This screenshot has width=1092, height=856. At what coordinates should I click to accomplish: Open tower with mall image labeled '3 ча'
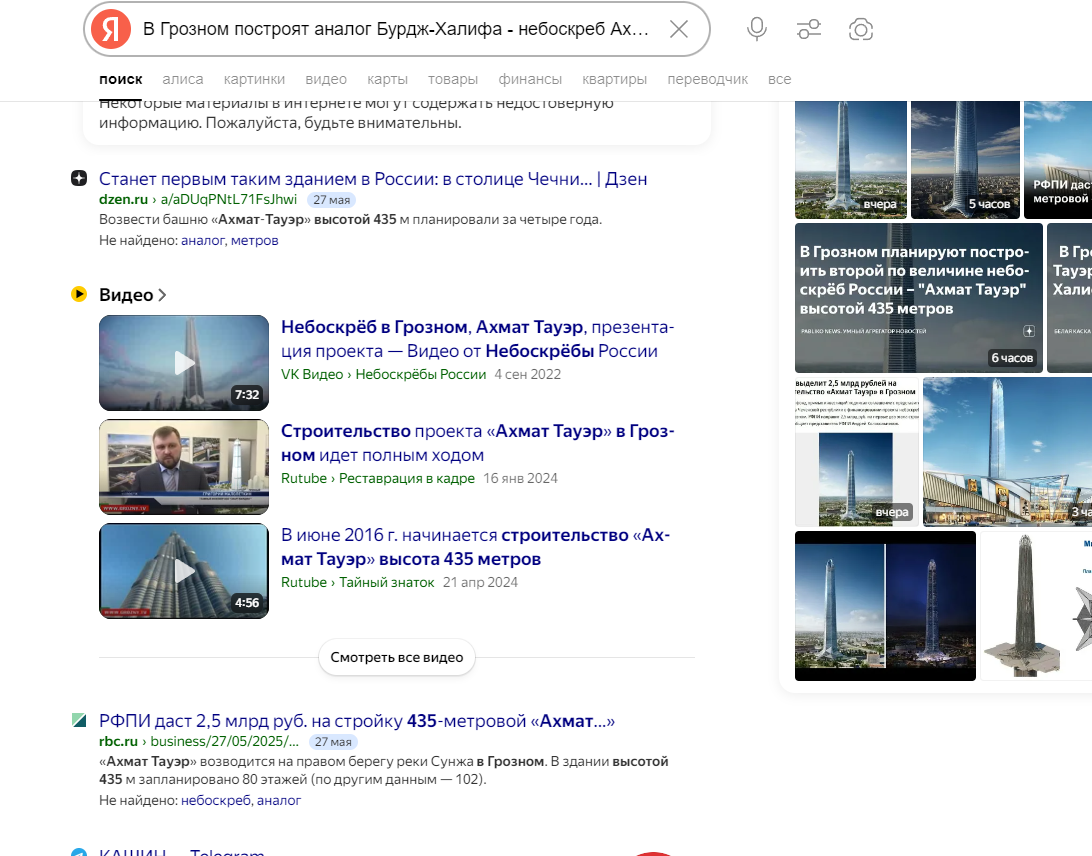(1007, 452)
